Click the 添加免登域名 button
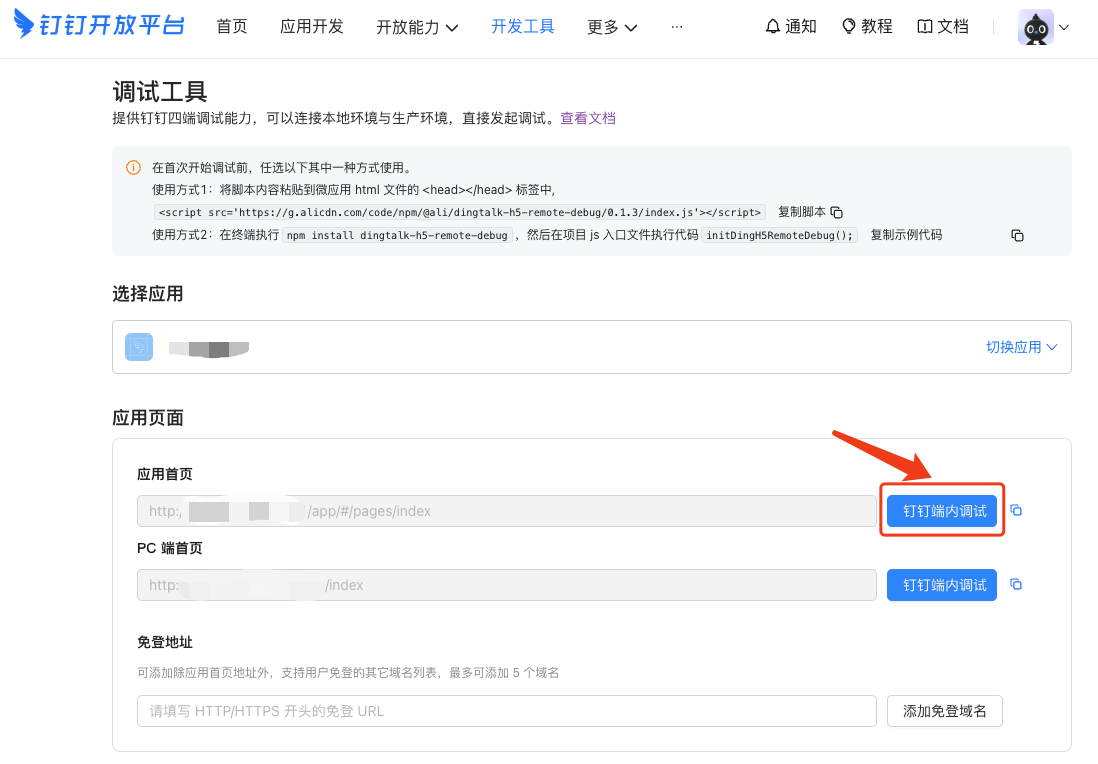The image size is (1098, 764). coord(945,711)
